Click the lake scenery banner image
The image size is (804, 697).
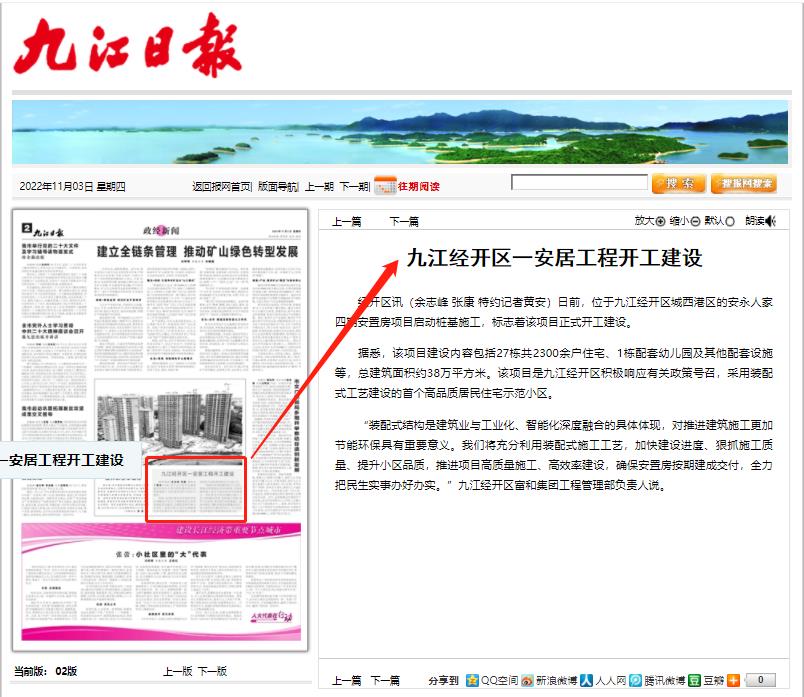click(400, 132)
